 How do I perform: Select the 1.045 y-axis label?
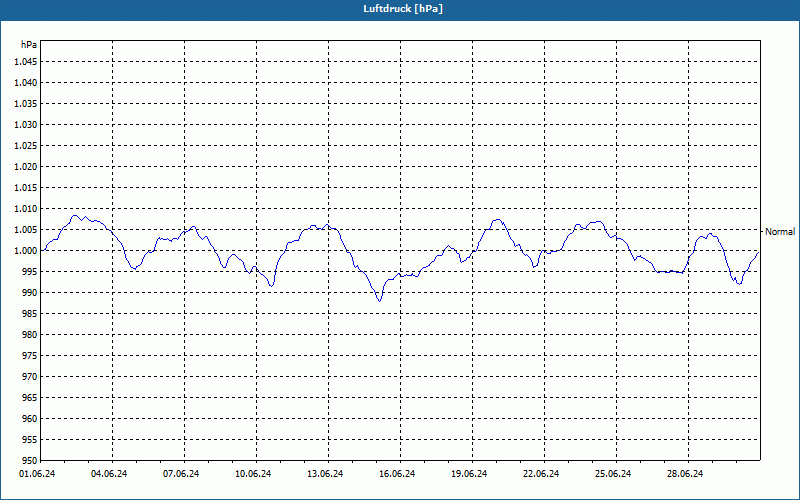tap(26, 62)
